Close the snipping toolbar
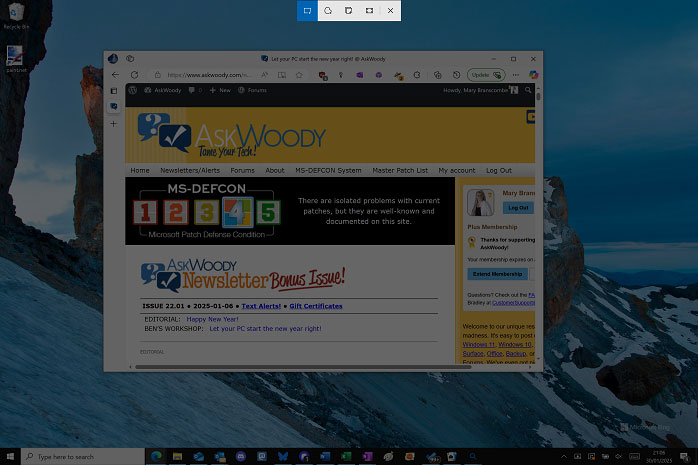Screen dimensions: 698x465 click(x=391, y=11)
